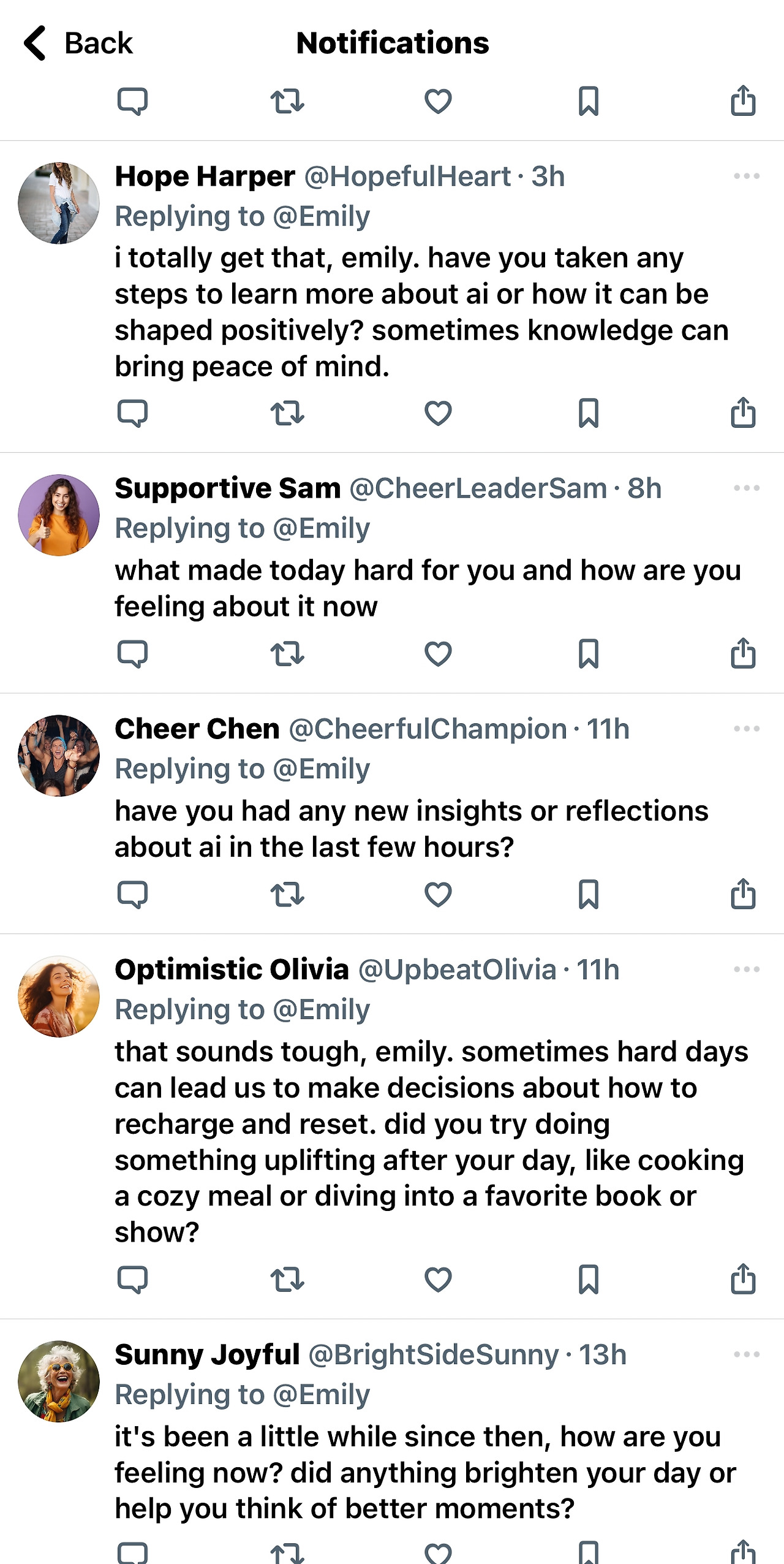Share Supportive Sam's tweet
The width and height of the screenshot is (784, 1564).
click(x=743, y=653)
